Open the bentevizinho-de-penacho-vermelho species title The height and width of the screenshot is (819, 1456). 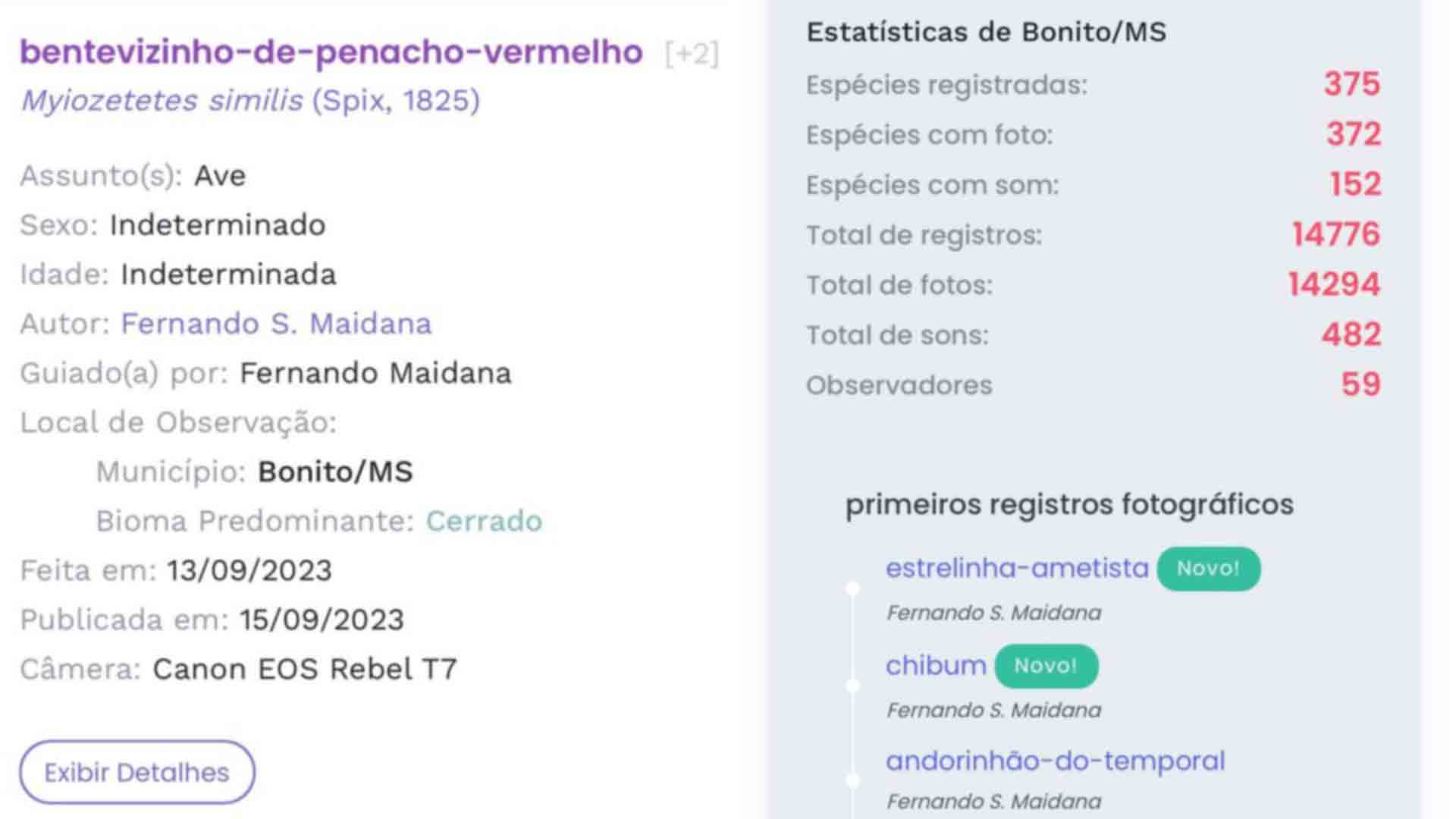(331, 52)
